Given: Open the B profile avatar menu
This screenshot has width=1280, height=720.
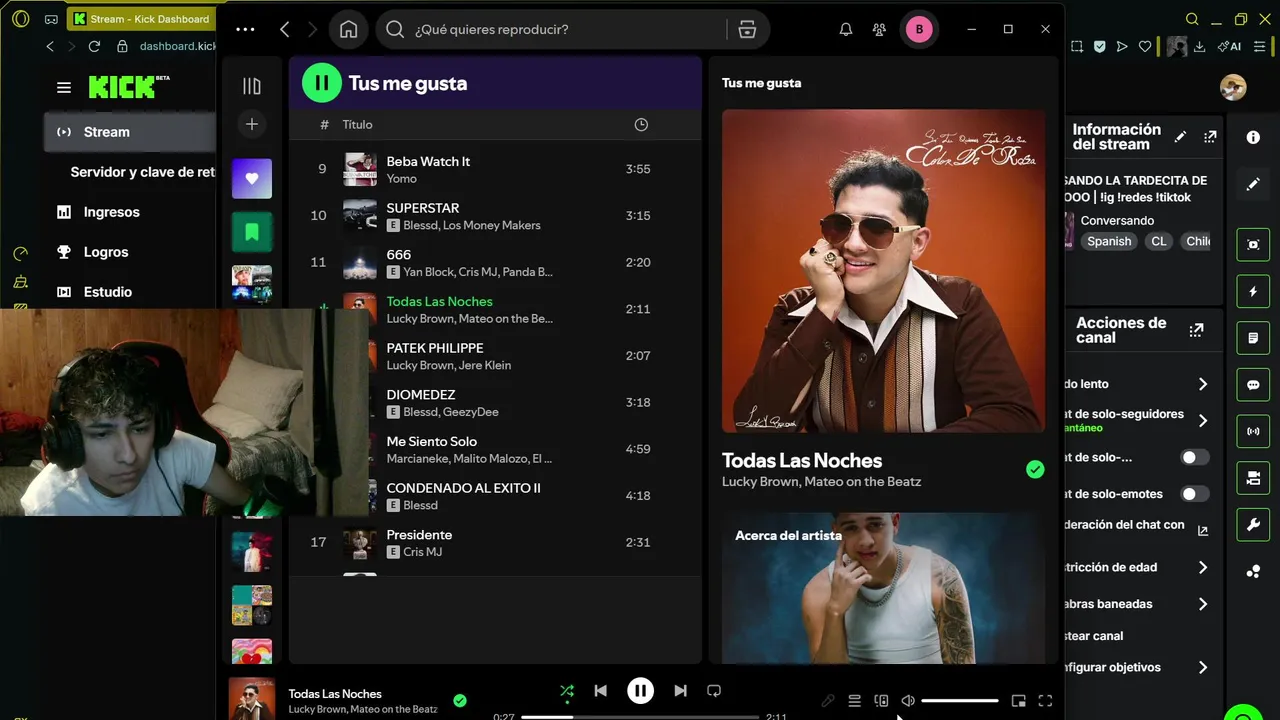Looking at the screenshot, I should [x=919, y=29].
